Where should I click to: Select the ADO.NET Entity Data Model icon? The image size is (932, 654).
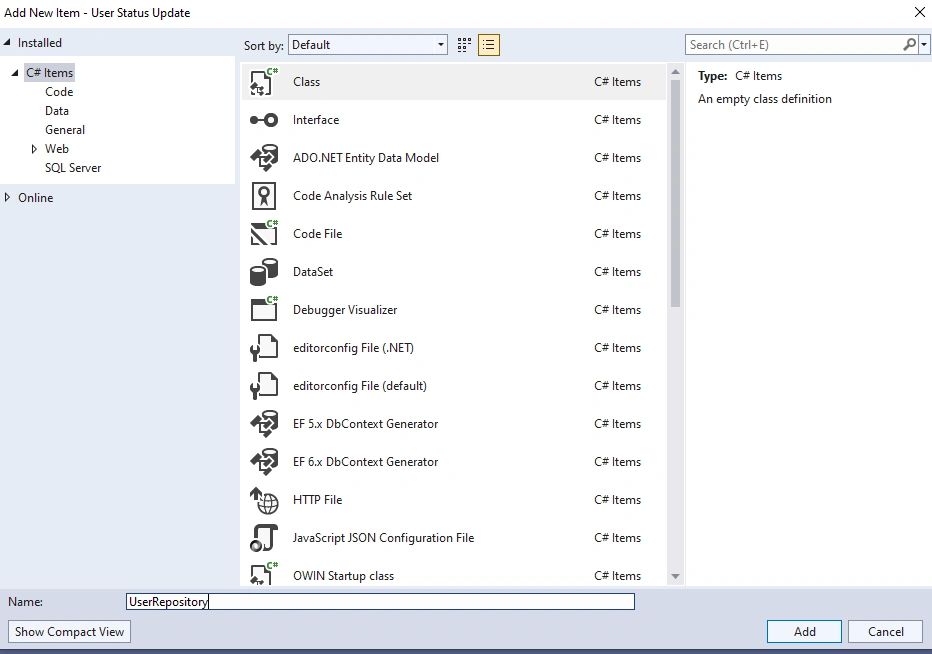(x=264, y=158)
